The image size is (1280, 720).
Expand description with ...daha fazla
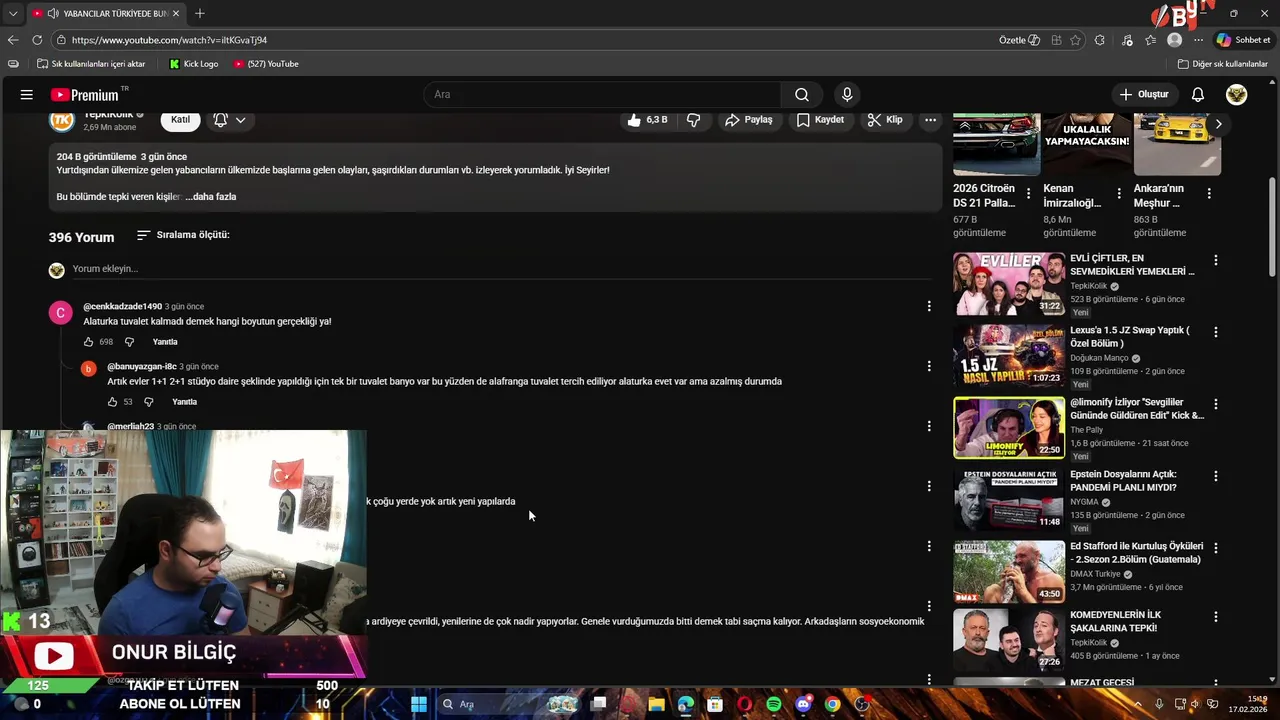(x=211, y=197)
